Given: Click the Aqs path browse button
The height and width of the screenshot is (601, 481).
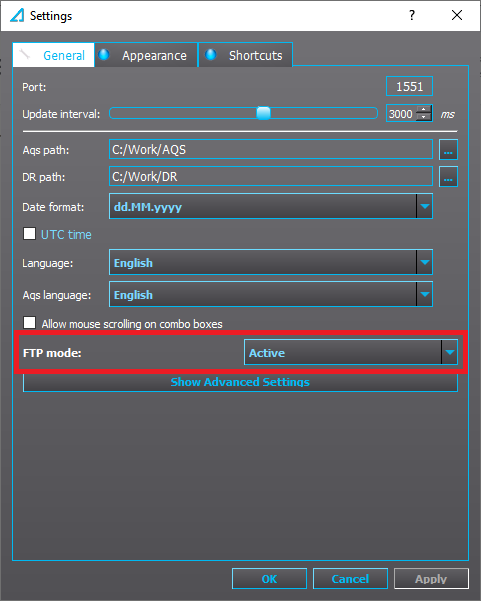Looking at the screenshot, I should pyautogui.click(x=448, y=149).
